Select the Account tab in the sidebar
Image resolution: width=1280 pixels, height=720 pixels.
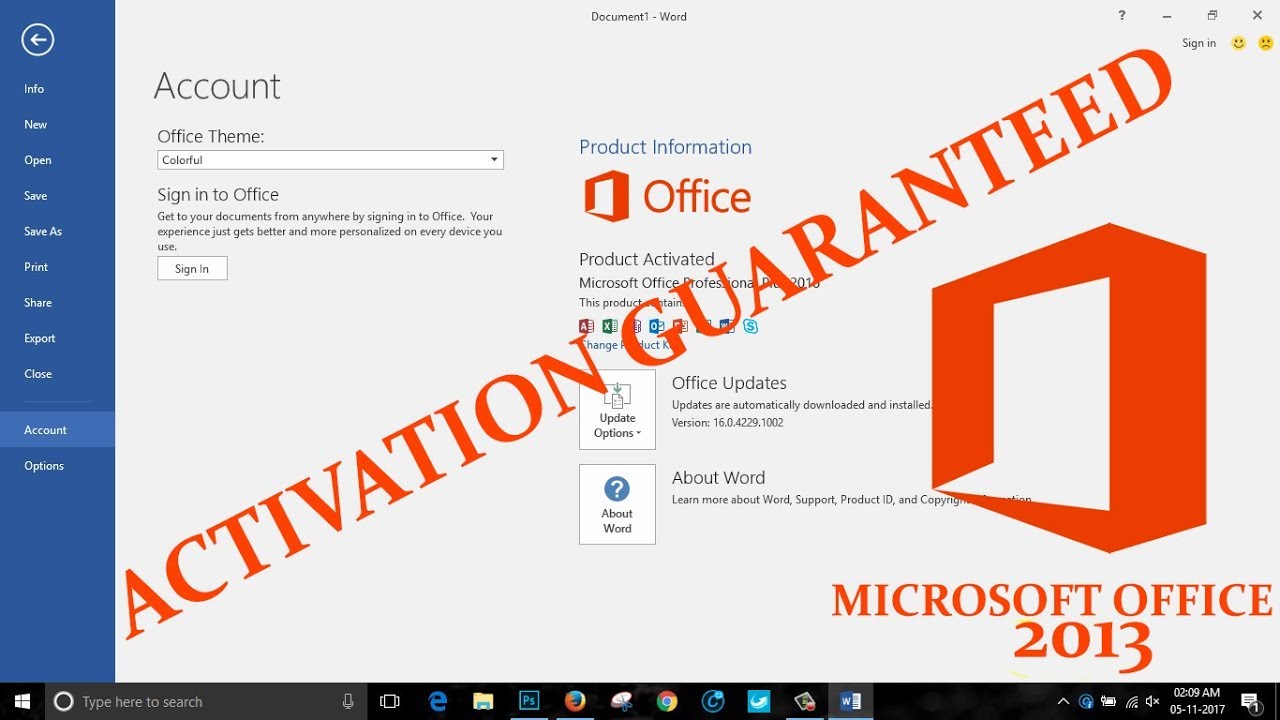[57, 430]
